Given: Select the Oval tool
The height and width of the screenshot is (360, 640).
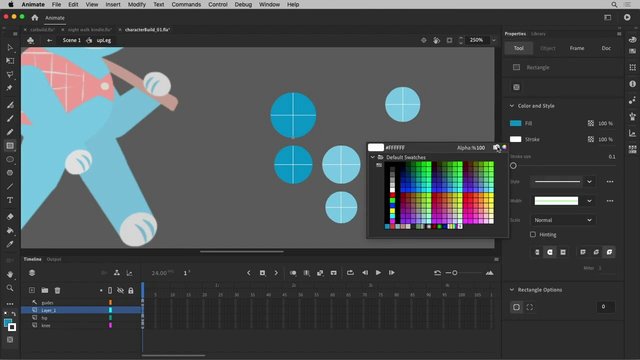Looking at the screenshot, I should pos(10,160).
